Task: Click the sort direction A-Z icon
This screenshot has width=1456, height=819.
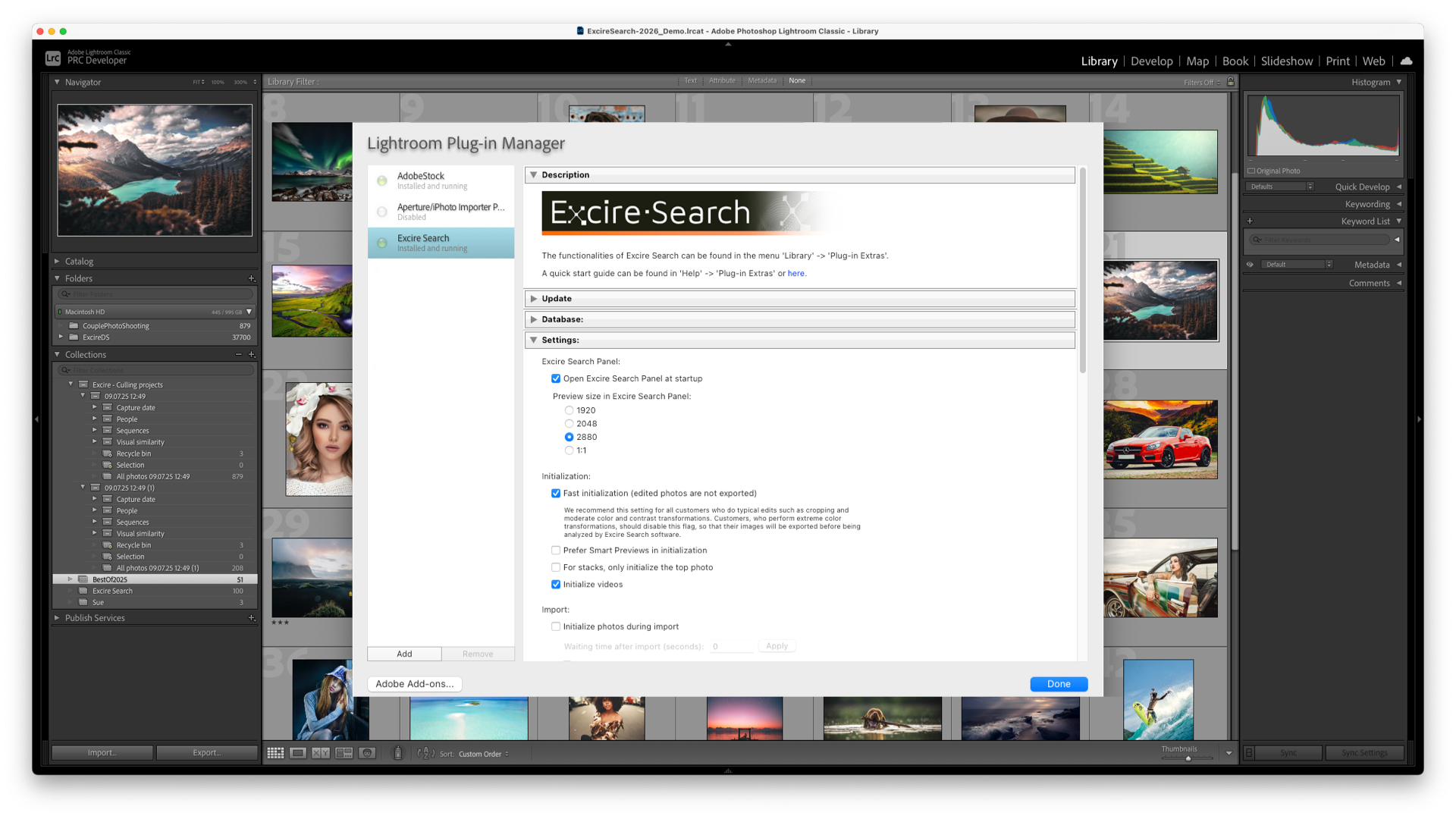Action: click(x=425, y=753)
